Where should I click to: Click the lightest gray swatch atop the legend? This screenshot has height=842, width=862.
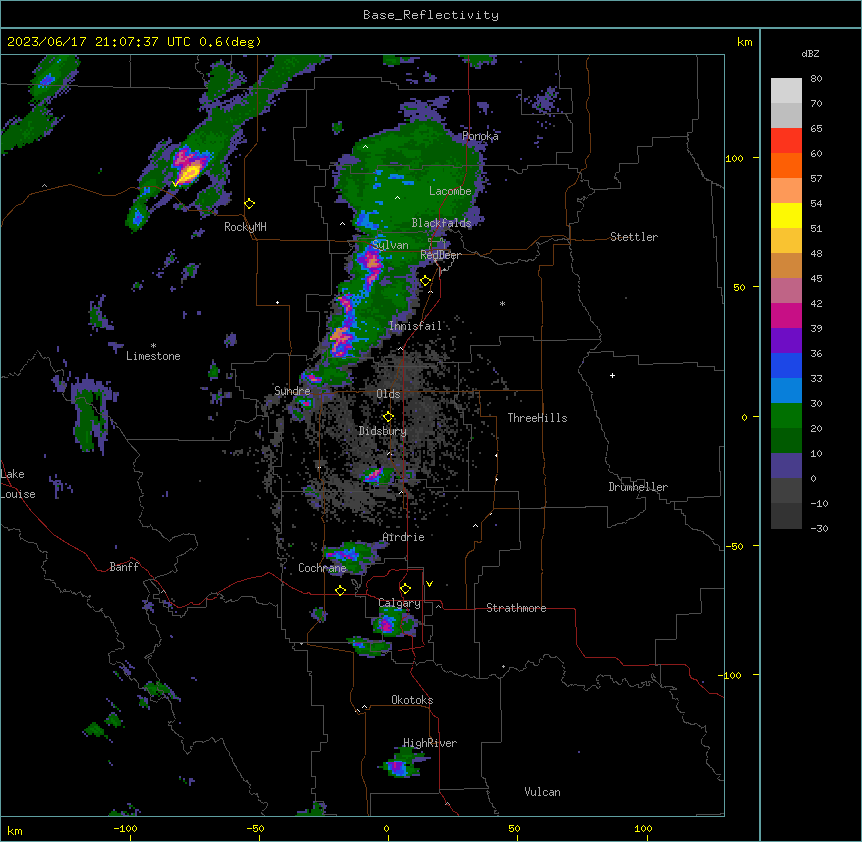click(x=786, y=90)
